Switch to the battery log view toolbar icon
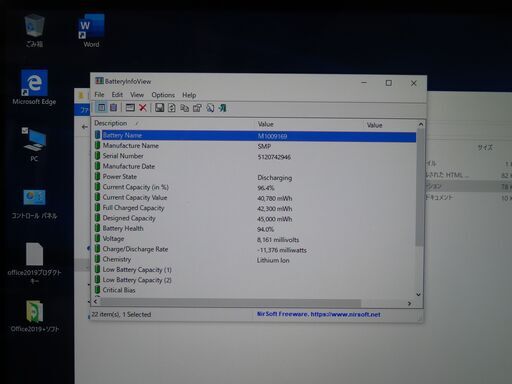The width and height of the screenshot is (512, 384). 114,107
